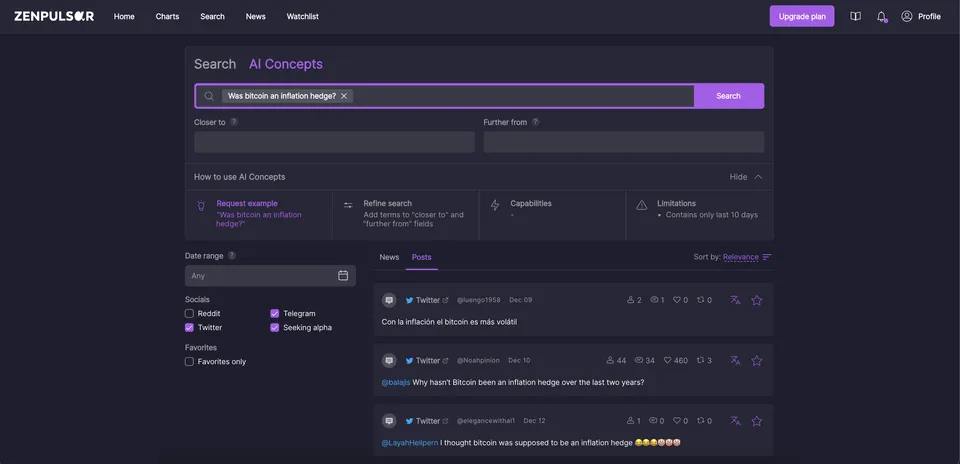Show help for Date range
Viewport: 960px width, 464px height.
pyautogui.click(x=231, y=256)
